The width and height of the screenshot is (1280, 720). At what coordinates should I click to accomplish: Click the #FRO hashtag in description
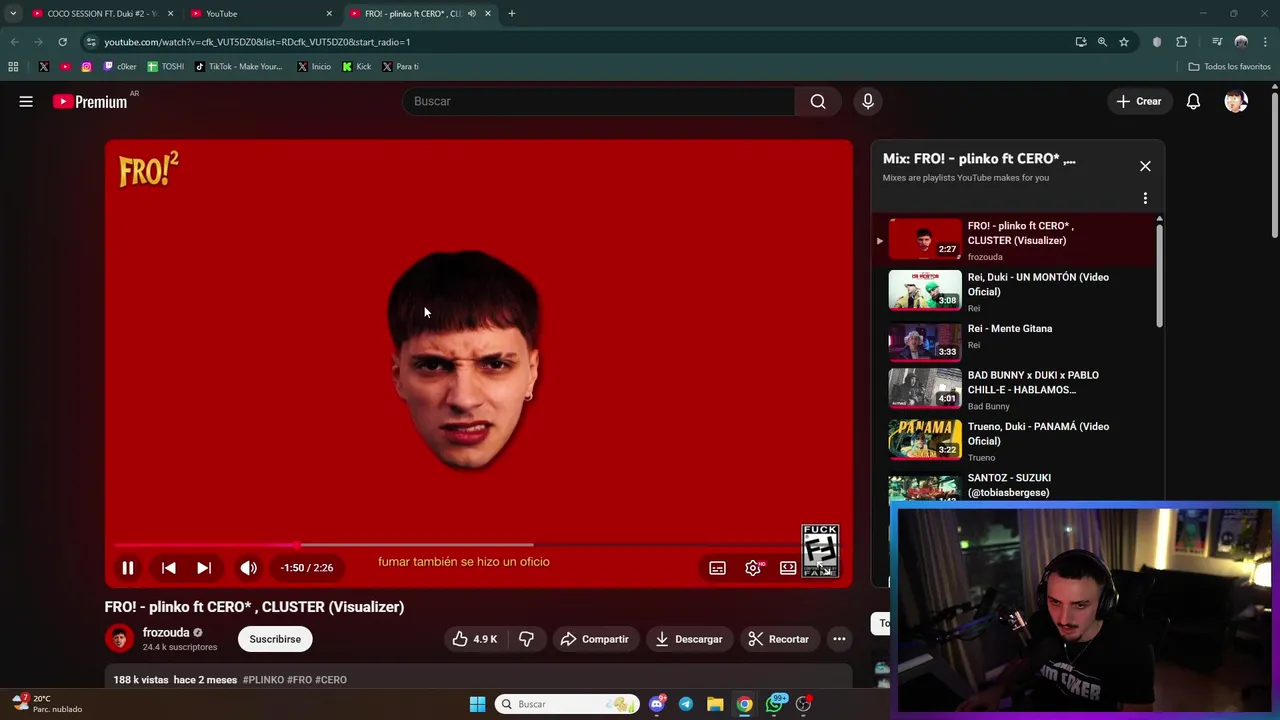(x=300, y=680)
